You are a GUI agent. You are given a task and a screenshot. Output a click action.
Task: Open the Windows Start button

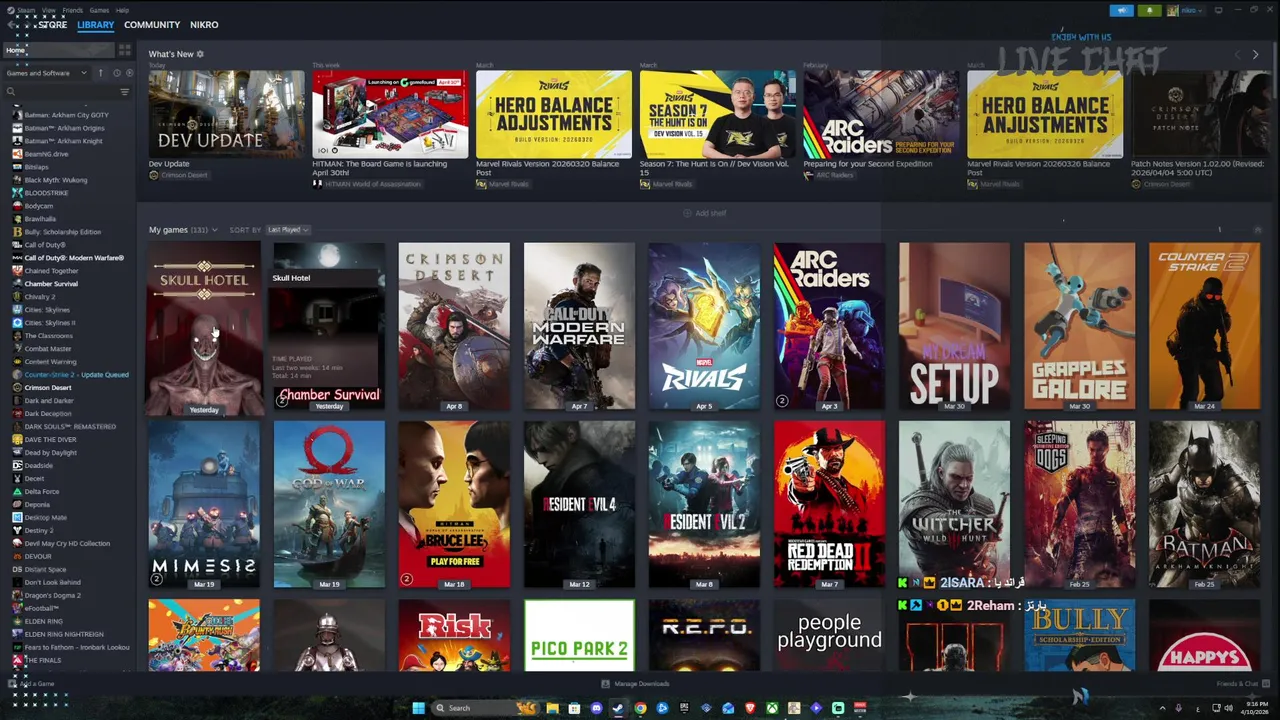418,708
